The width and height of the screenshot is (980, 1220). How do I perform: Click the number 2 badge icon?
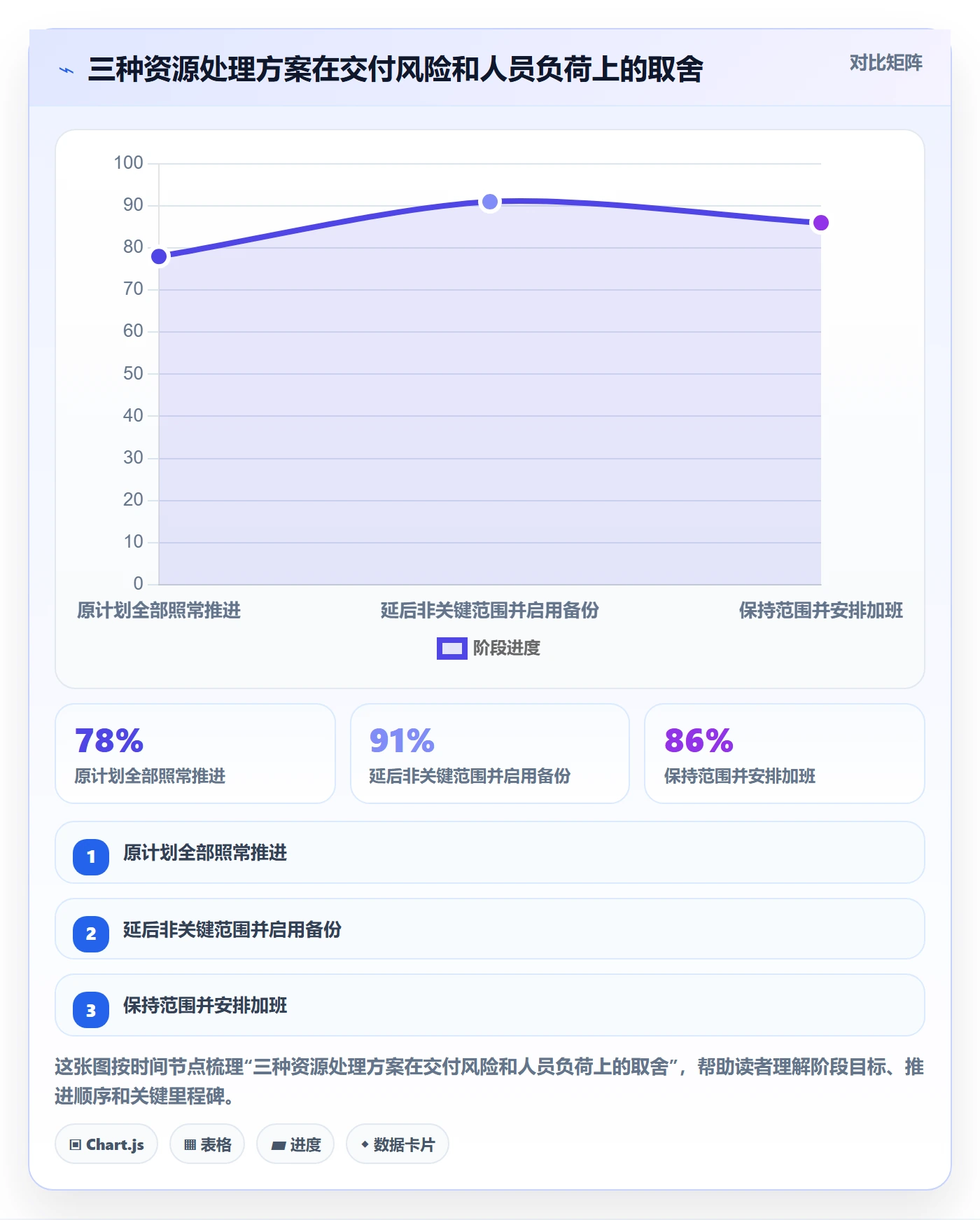click(x=91, y=934)
